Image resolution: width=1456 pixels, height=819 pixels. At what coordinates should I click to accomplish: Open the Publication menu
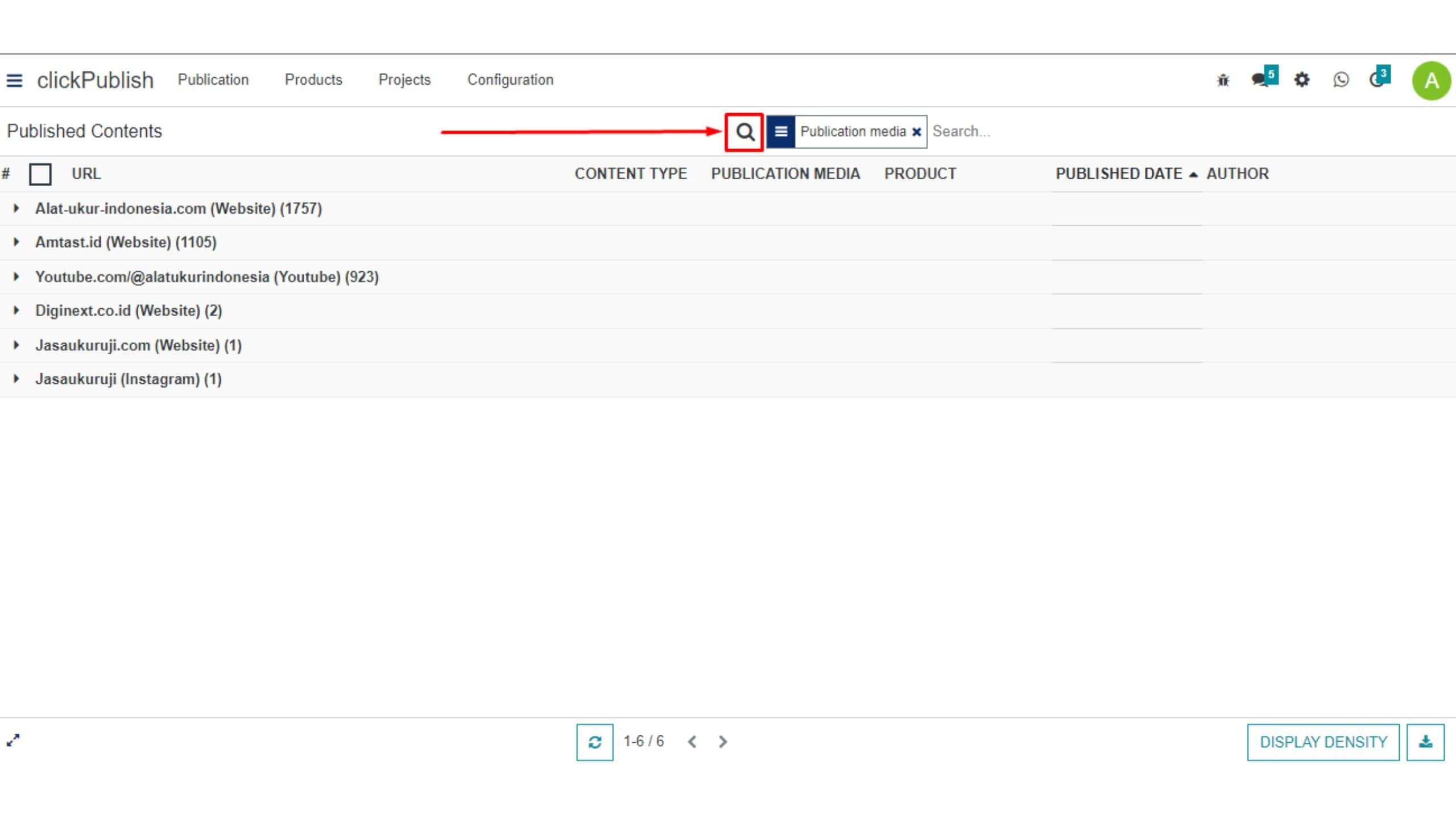tap(213, 80)
